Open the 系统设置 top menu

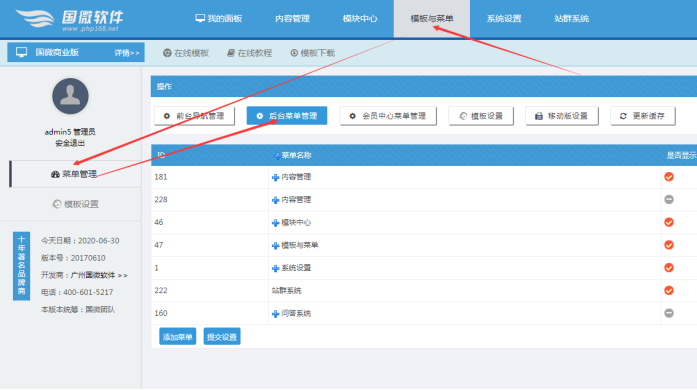(504, 19)
